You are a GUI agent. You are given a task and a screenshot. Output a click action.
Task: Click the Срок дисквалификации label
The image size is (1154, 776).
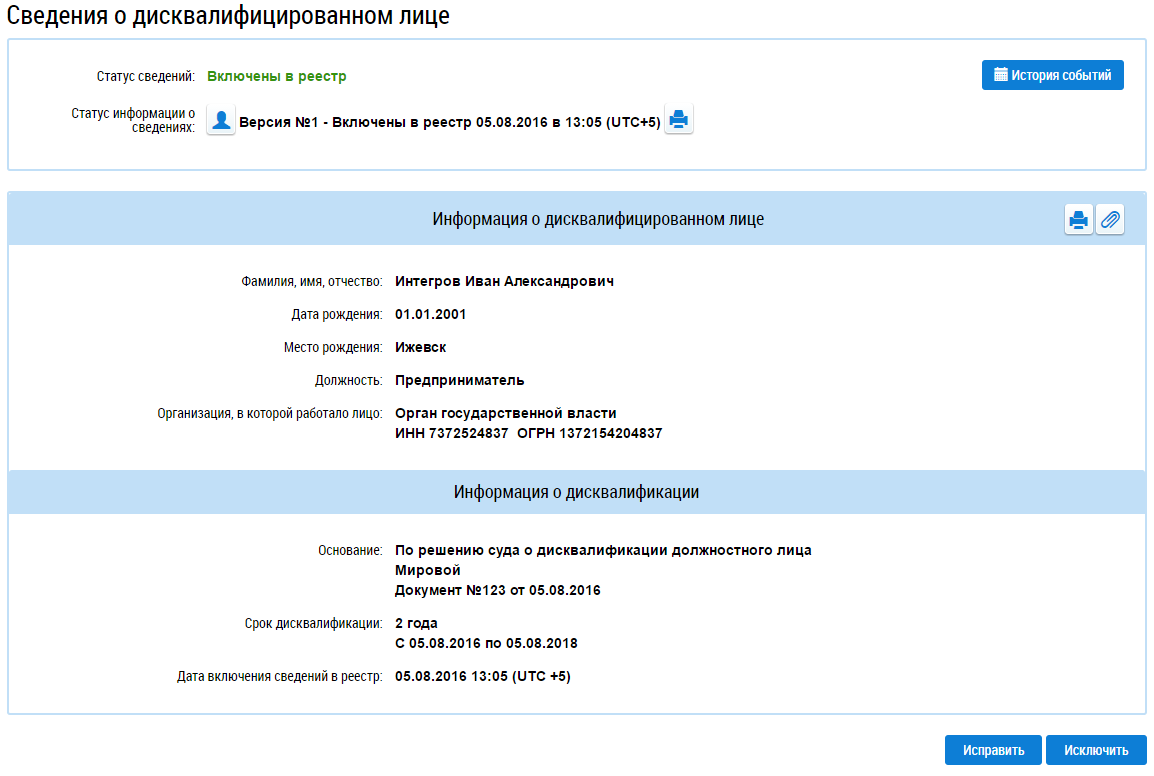tap(314, 624)
